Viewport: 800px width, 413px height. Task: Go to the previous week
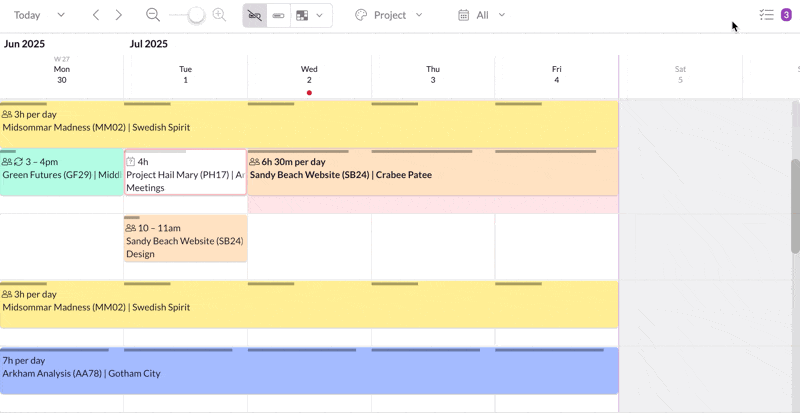pos(96,15)
